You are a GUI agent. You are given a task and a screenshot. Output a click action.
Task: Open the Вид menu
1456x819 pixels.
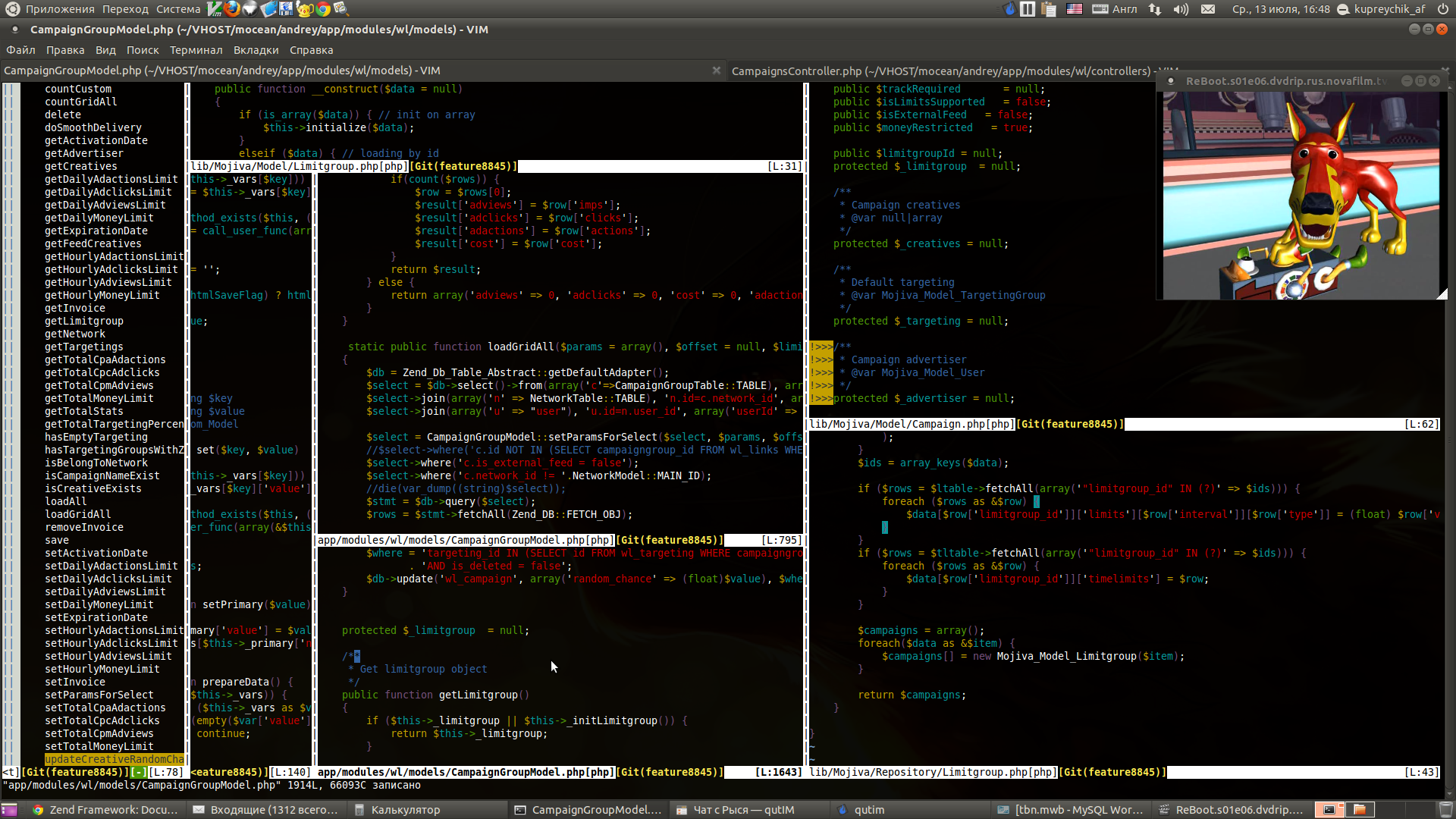tap(105, 50)
